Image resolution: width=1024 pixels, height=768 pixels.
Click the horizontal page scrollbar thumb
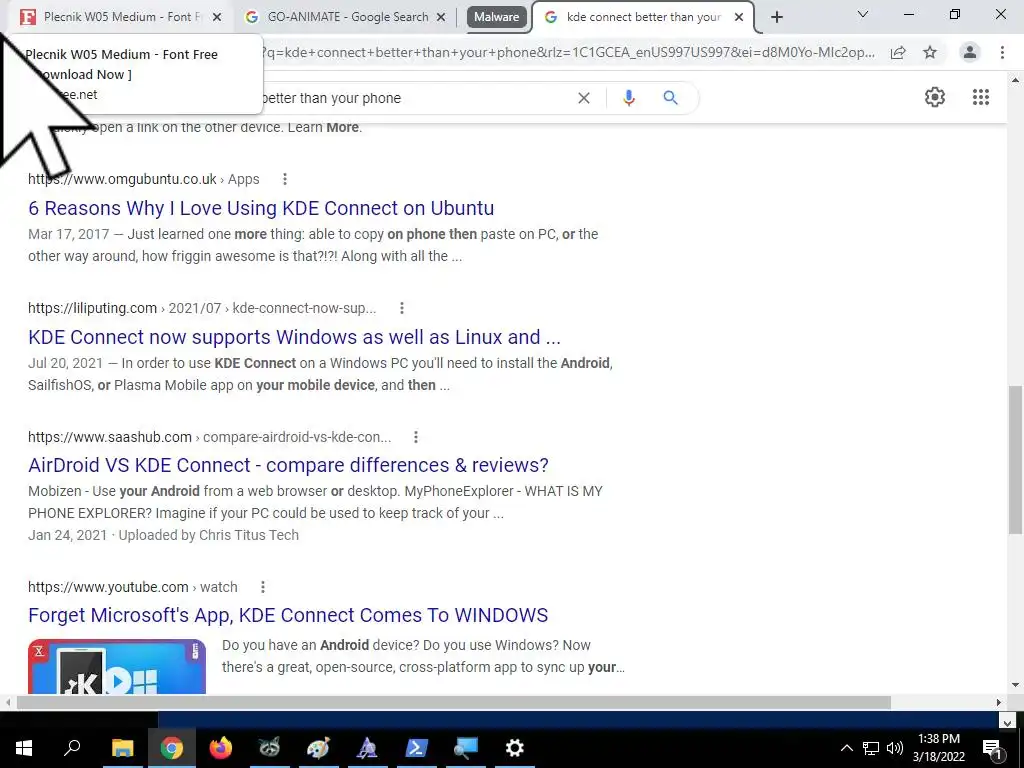(x=454, y=703)
